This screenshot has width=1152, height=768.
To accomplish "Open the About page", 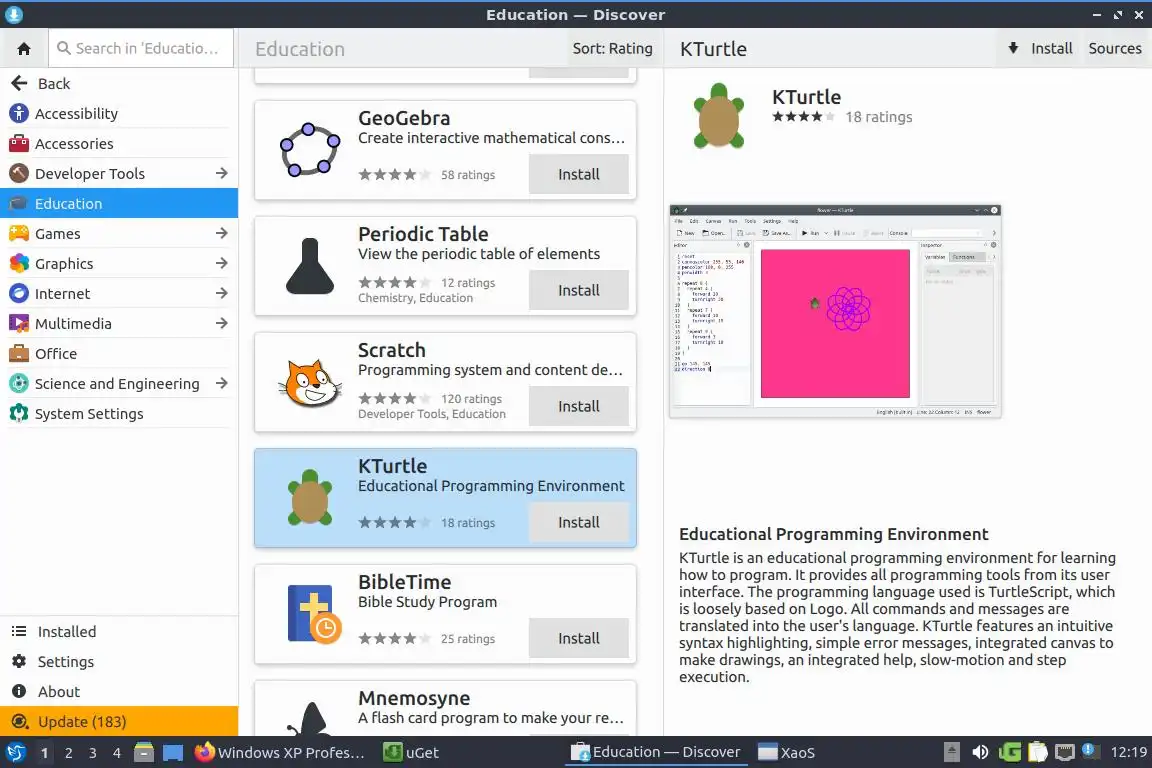I will (x=119, y=692).
